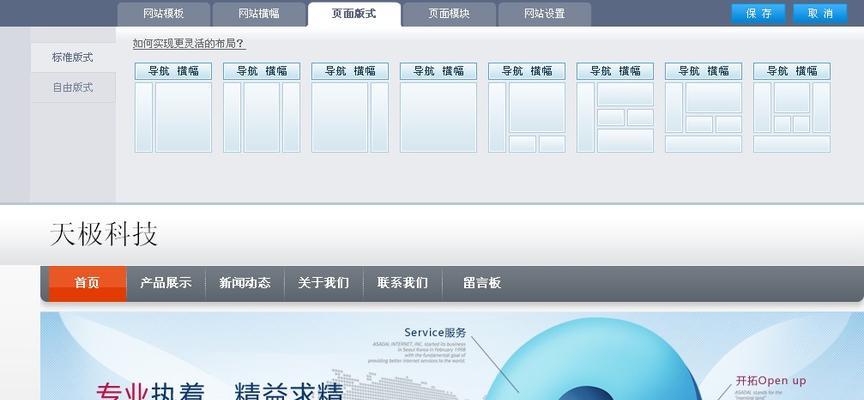Go to the 页面模块 tab

point(449,14)
